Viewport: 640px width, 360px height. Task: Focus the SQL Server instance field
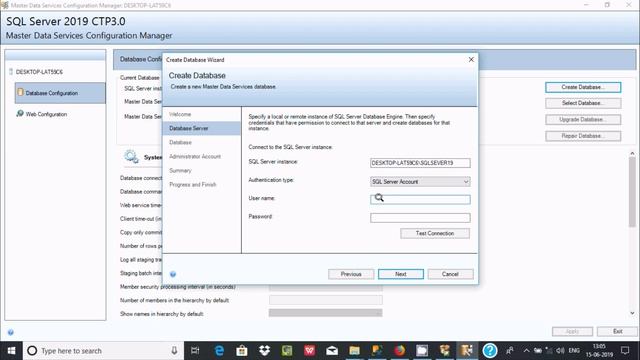point(420,163)
